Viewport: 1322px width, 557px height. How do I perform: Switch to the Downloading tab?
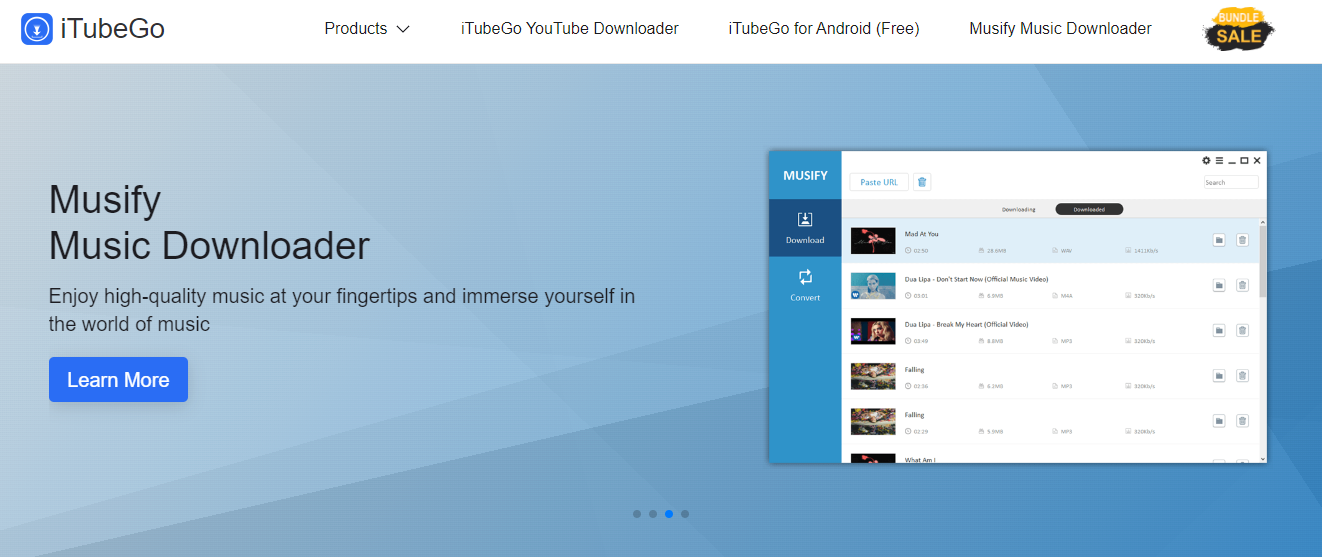coord(1019,209)
